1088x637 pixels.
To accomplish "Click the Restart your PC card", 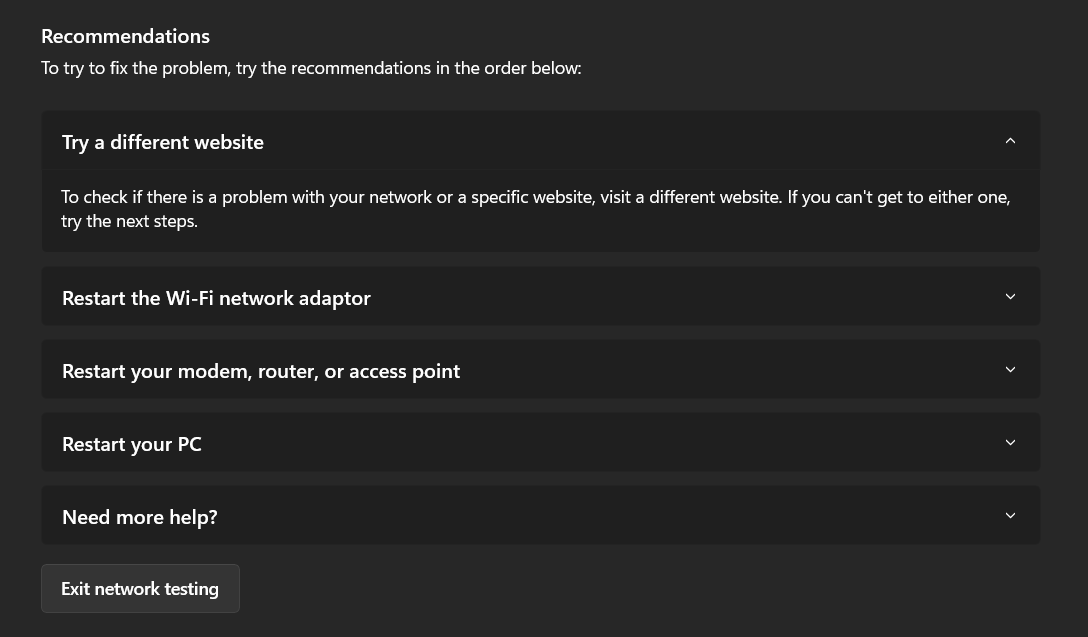I will 540,442.
